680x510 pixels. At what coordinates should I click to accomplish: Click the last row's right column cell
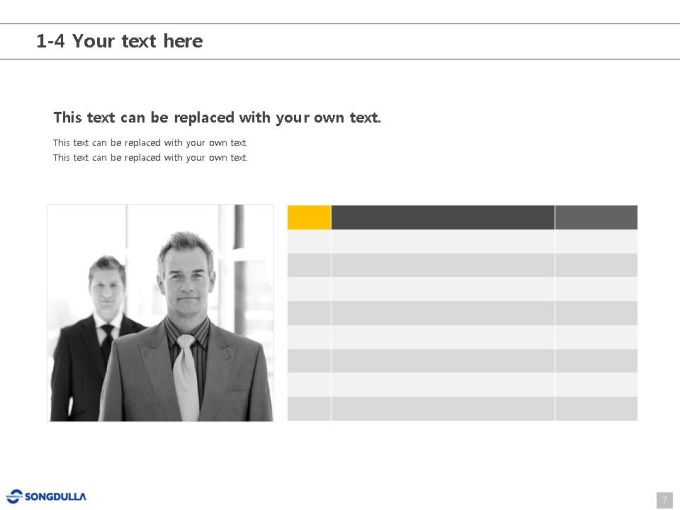(596, 409)
